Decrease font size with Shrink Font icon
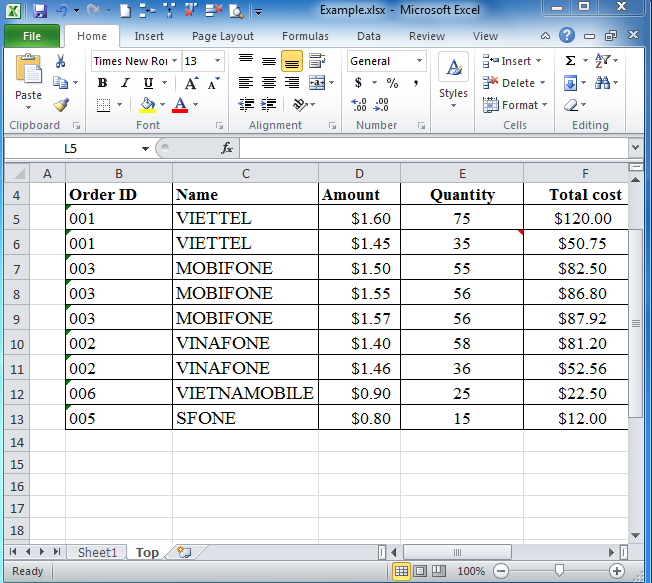The width and height of the screenshot is (652, 583). [x=214, y=83]
